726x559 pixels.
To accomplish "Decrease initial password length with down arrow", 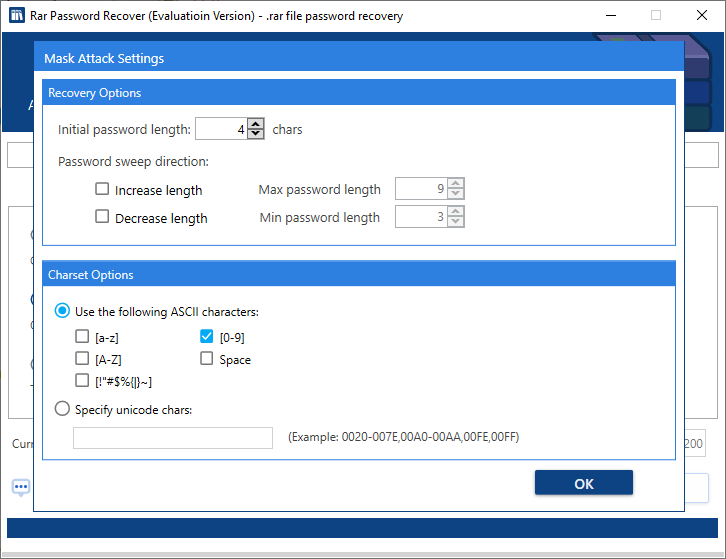I will (256, 133).
